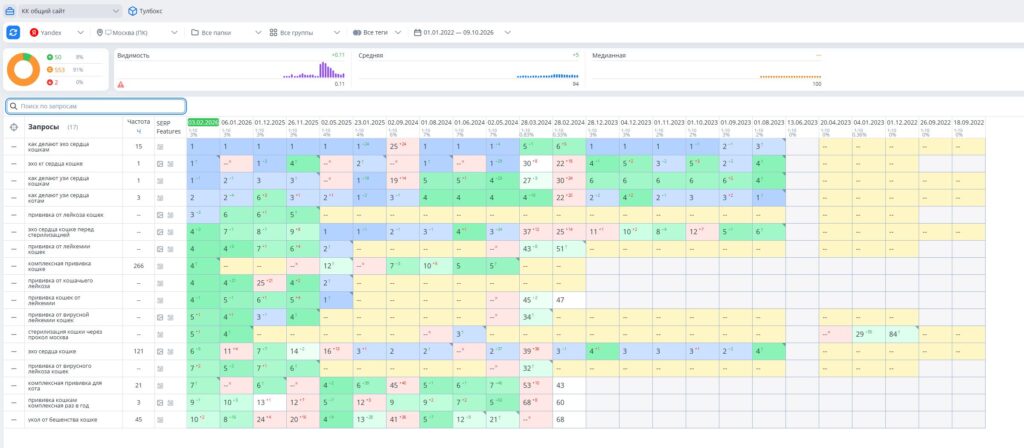Viewport: 1024px width, 448px height.
Task: Select the 01.12.2025 date column header
Action: coord(270,122)
